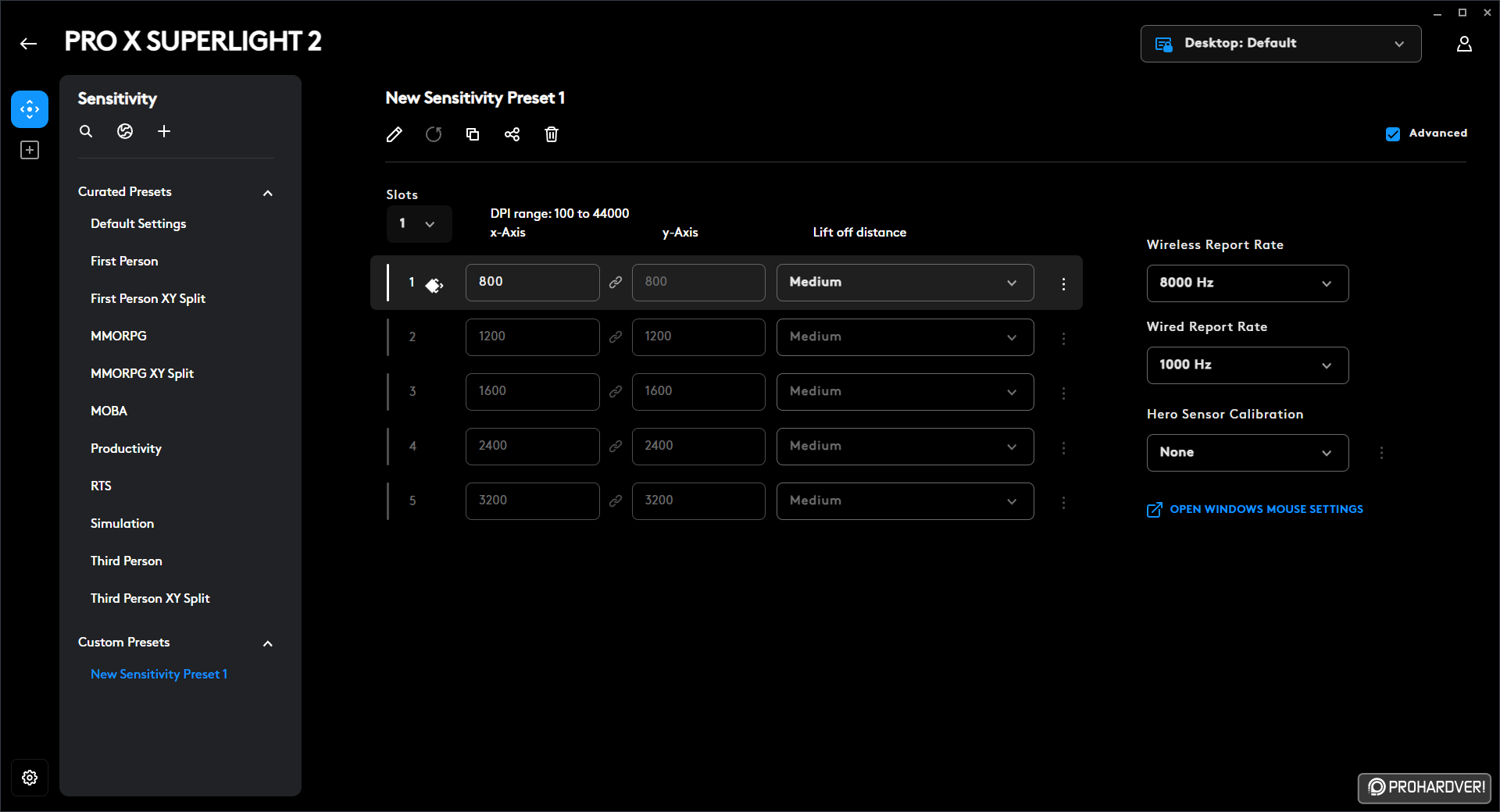Toggle X/Y axis link for slot 2

[616, 337]
